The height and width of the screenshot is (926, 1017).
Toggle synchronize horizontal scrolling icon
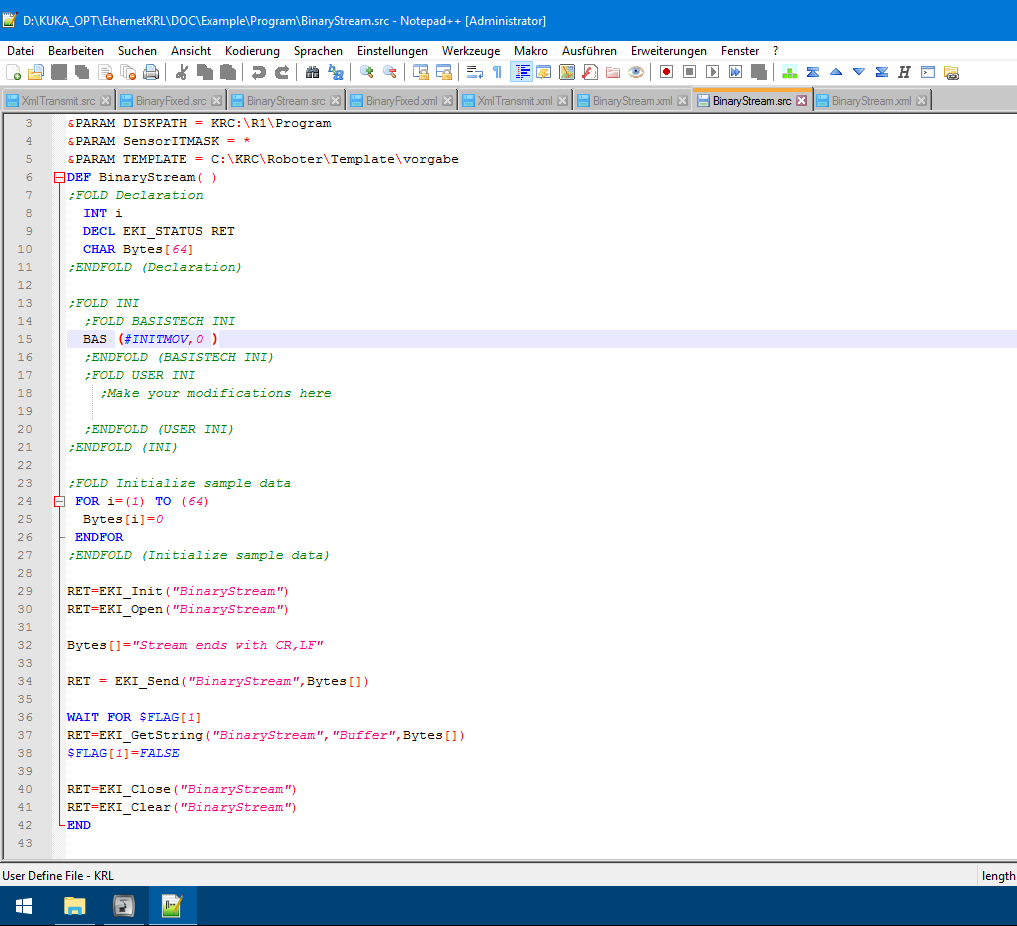pos(444,72)
